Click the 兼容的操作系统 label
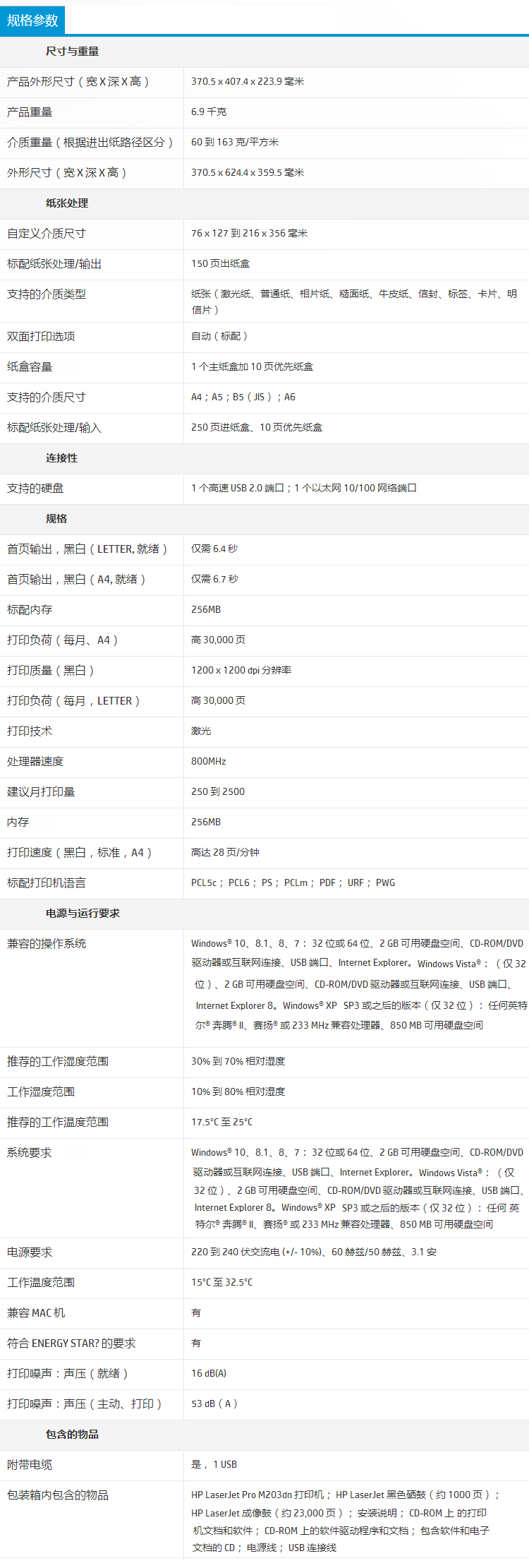Viewport: 529px width, 1568px height. click(x=47, y=944)
